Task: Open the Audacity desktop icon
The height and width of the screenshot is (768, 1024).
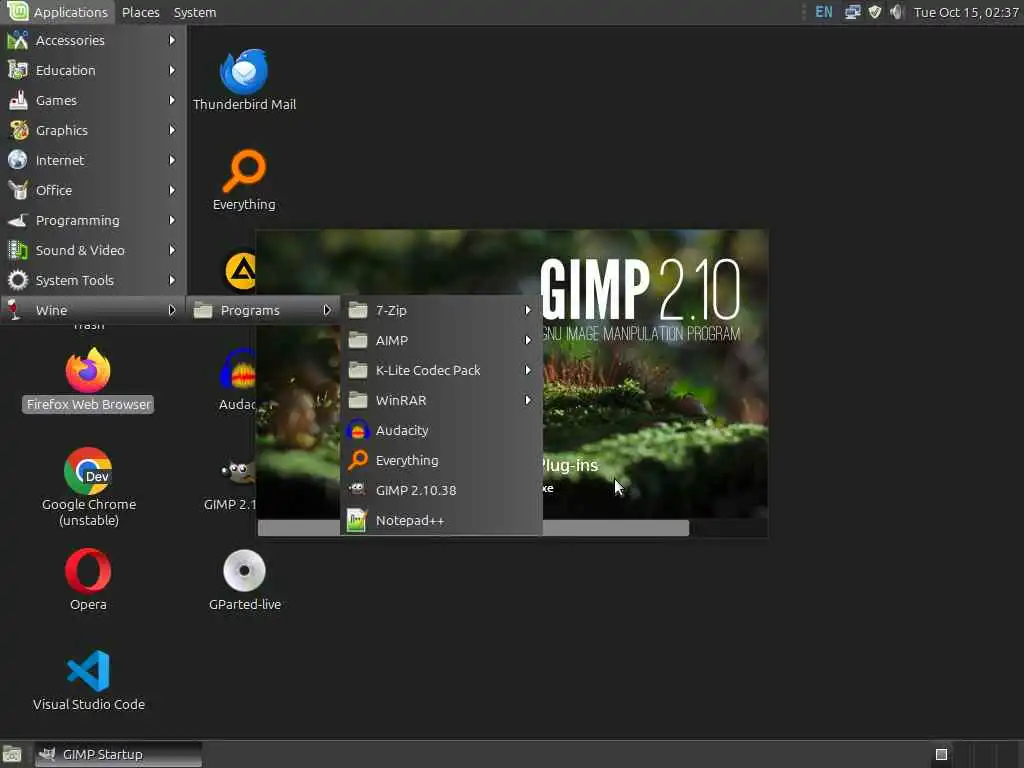Action: point(238,379)
